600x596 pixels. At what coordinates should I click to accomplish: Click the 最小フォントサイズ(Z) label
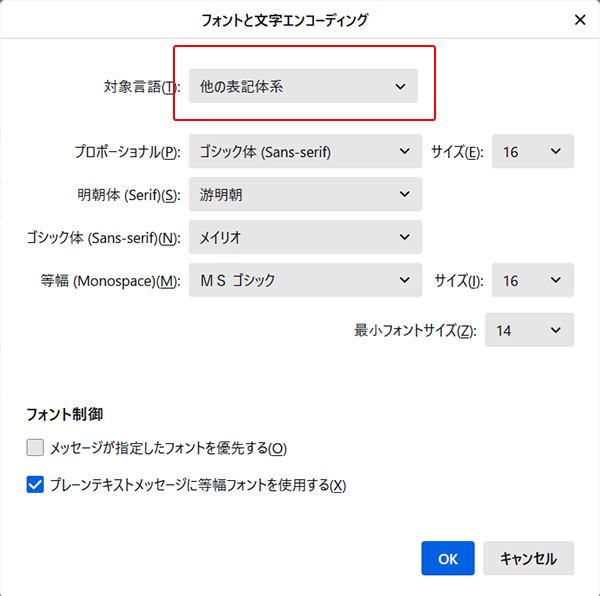415,330
